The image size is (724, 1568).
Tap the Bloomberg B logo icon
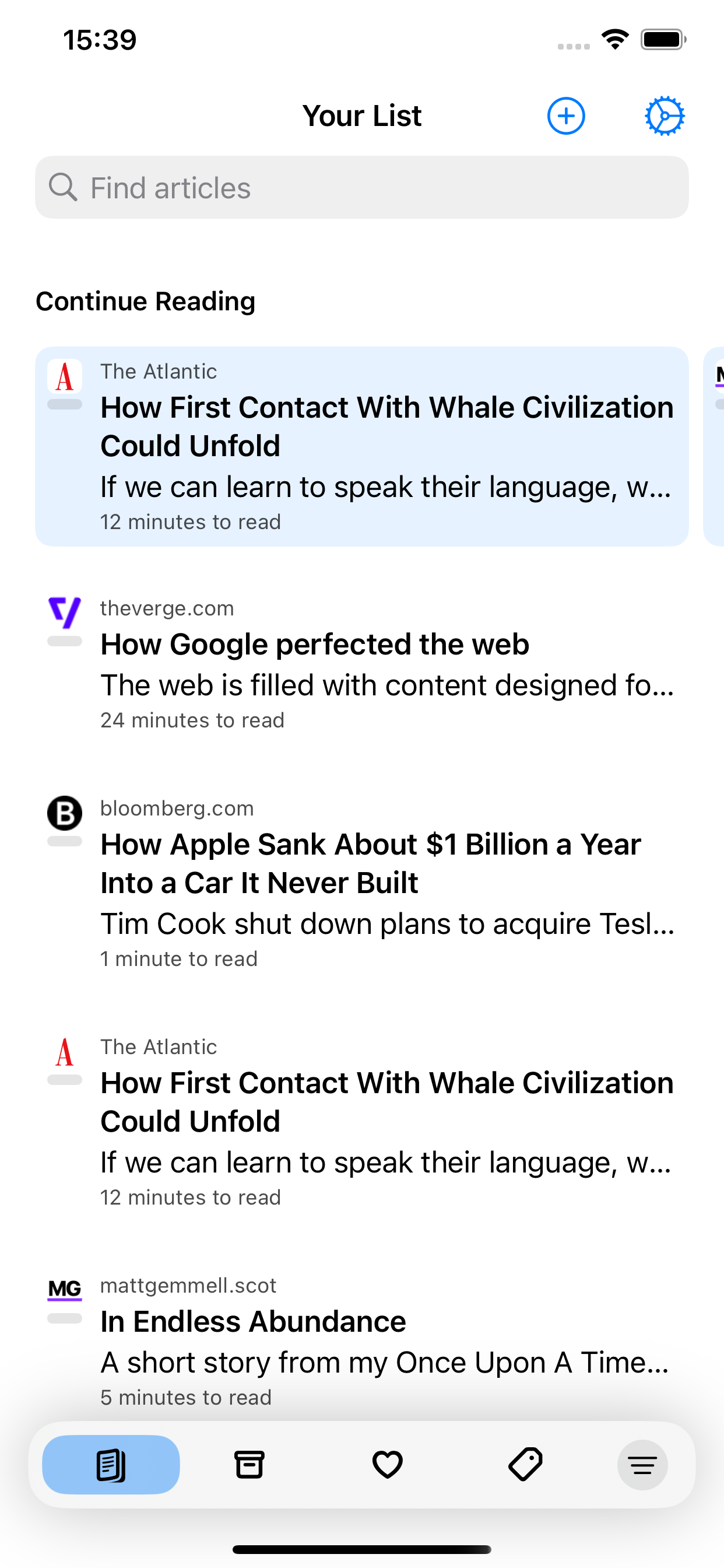pos(65,813)
